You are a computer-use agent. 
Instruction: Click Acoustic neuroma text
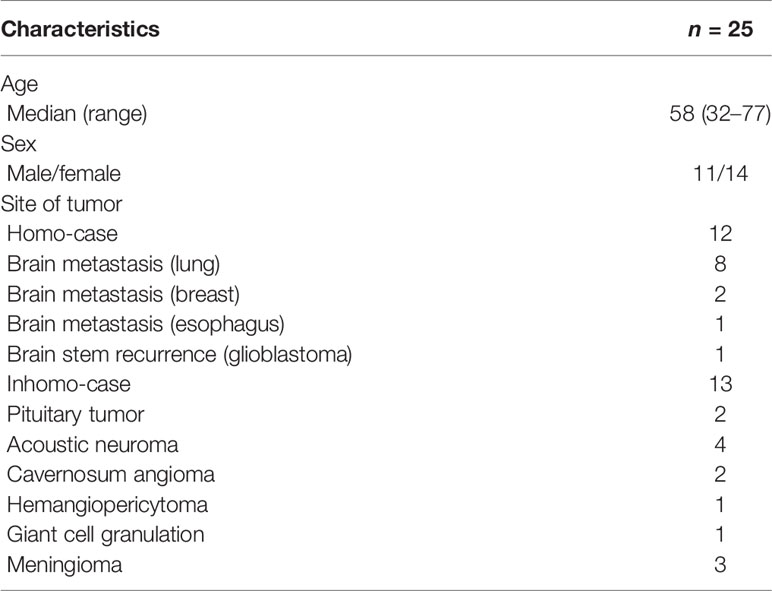[93, 445]
